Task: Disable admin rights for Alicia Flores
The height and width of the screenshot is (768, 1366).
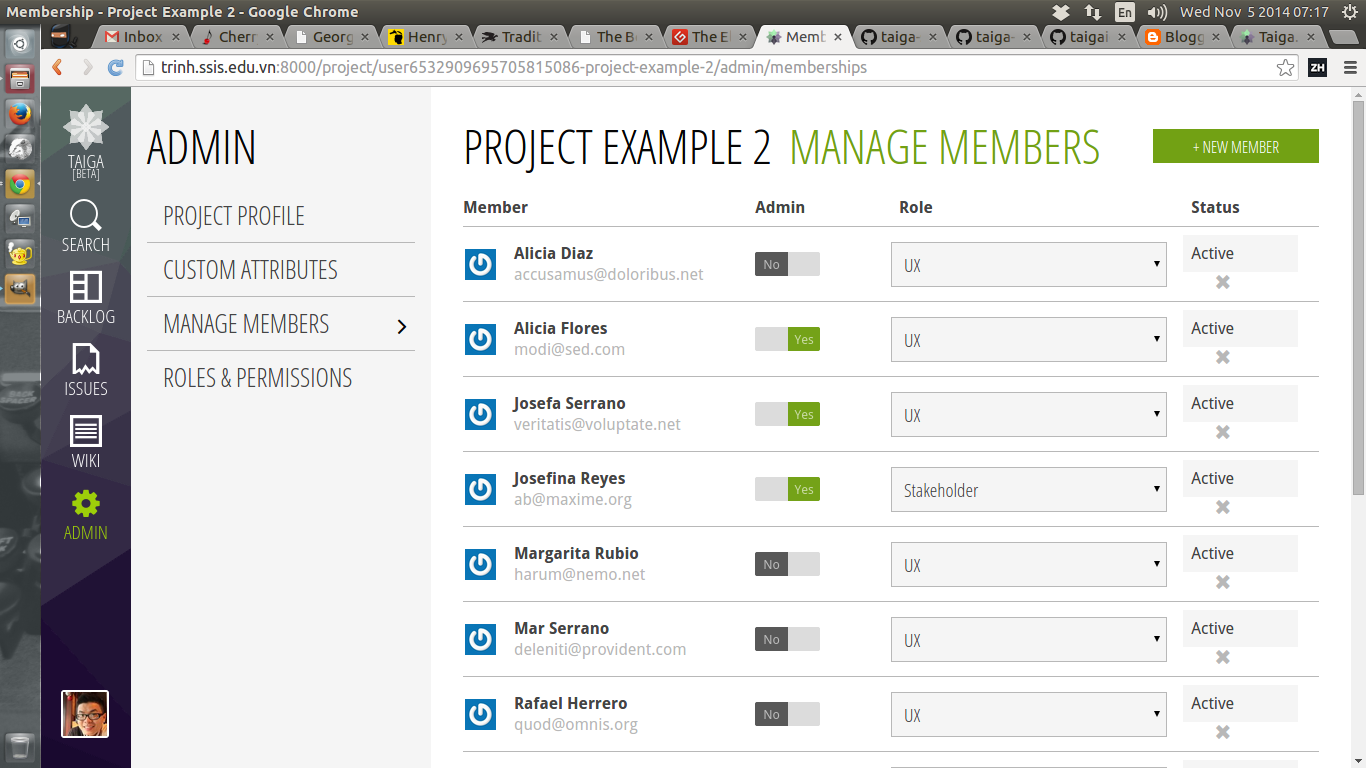Action: click(x=787, y=339)
